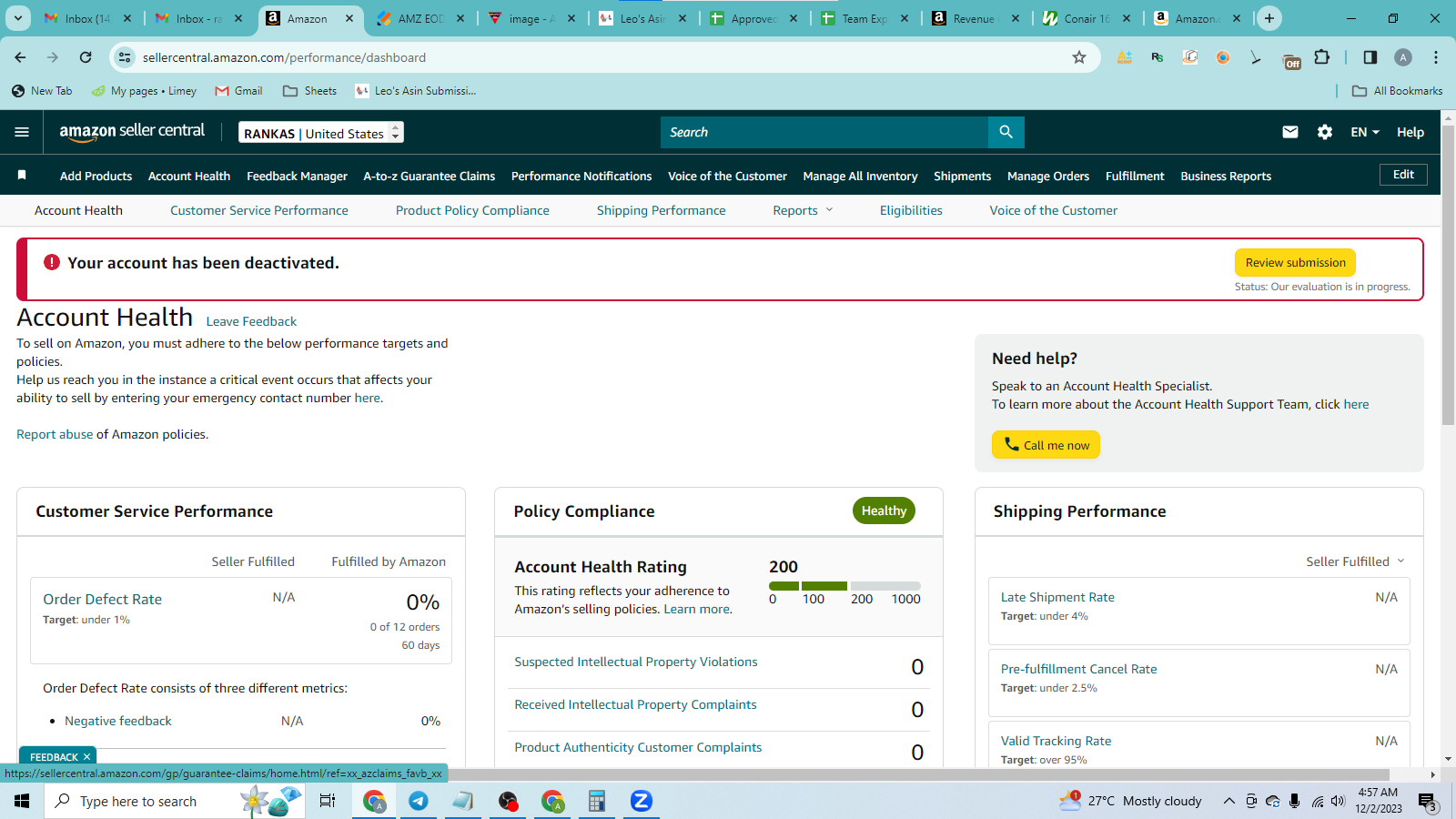Click the red alert icon in the deactivation banner
The image size is (1456, 819).
[52, 262]
